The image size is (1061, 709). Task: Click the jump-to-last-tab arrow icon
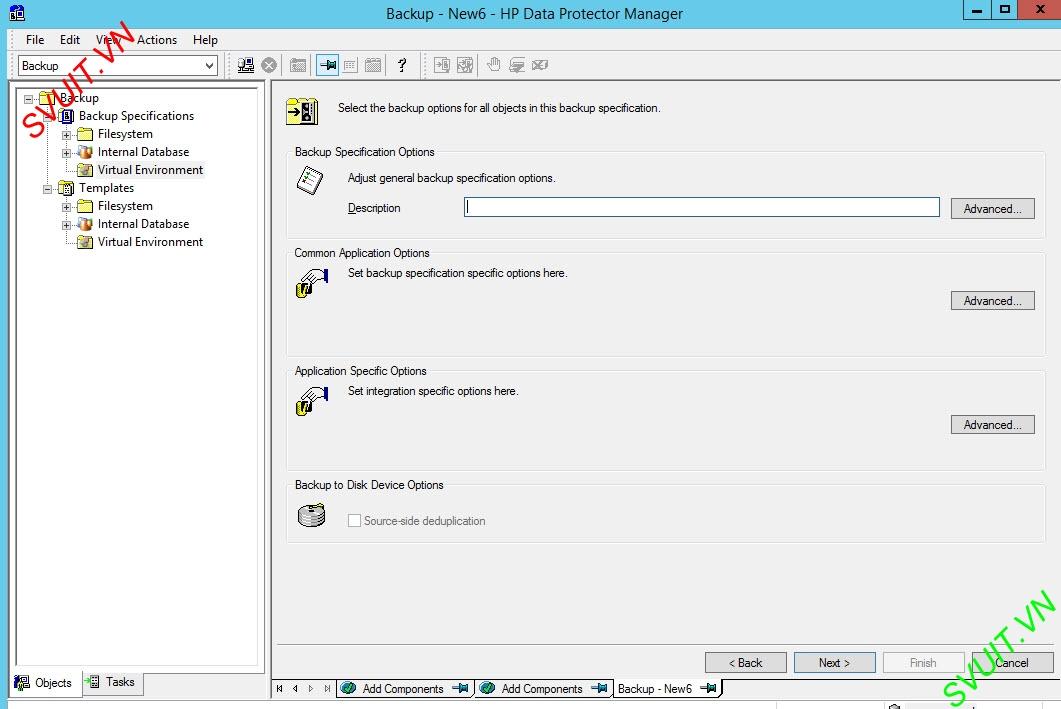[x=327, y=689]
